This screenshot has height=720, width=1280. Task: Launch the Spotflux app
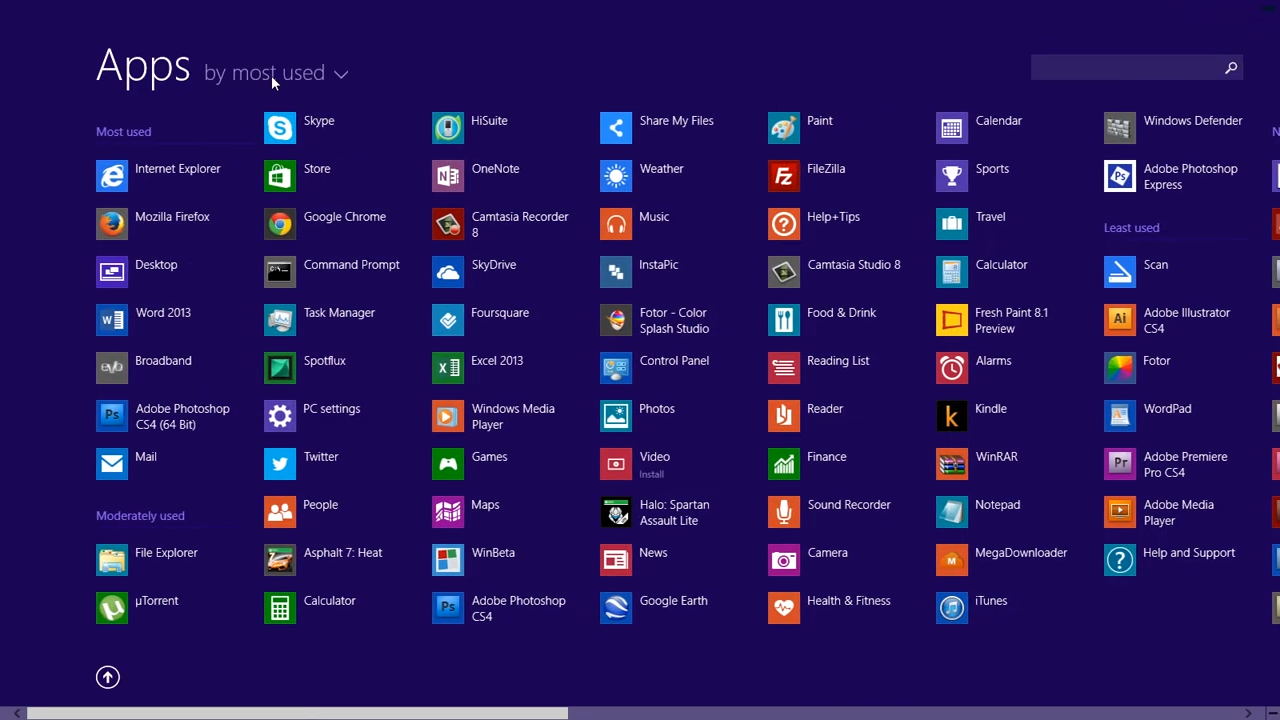(x=280, y=368)
